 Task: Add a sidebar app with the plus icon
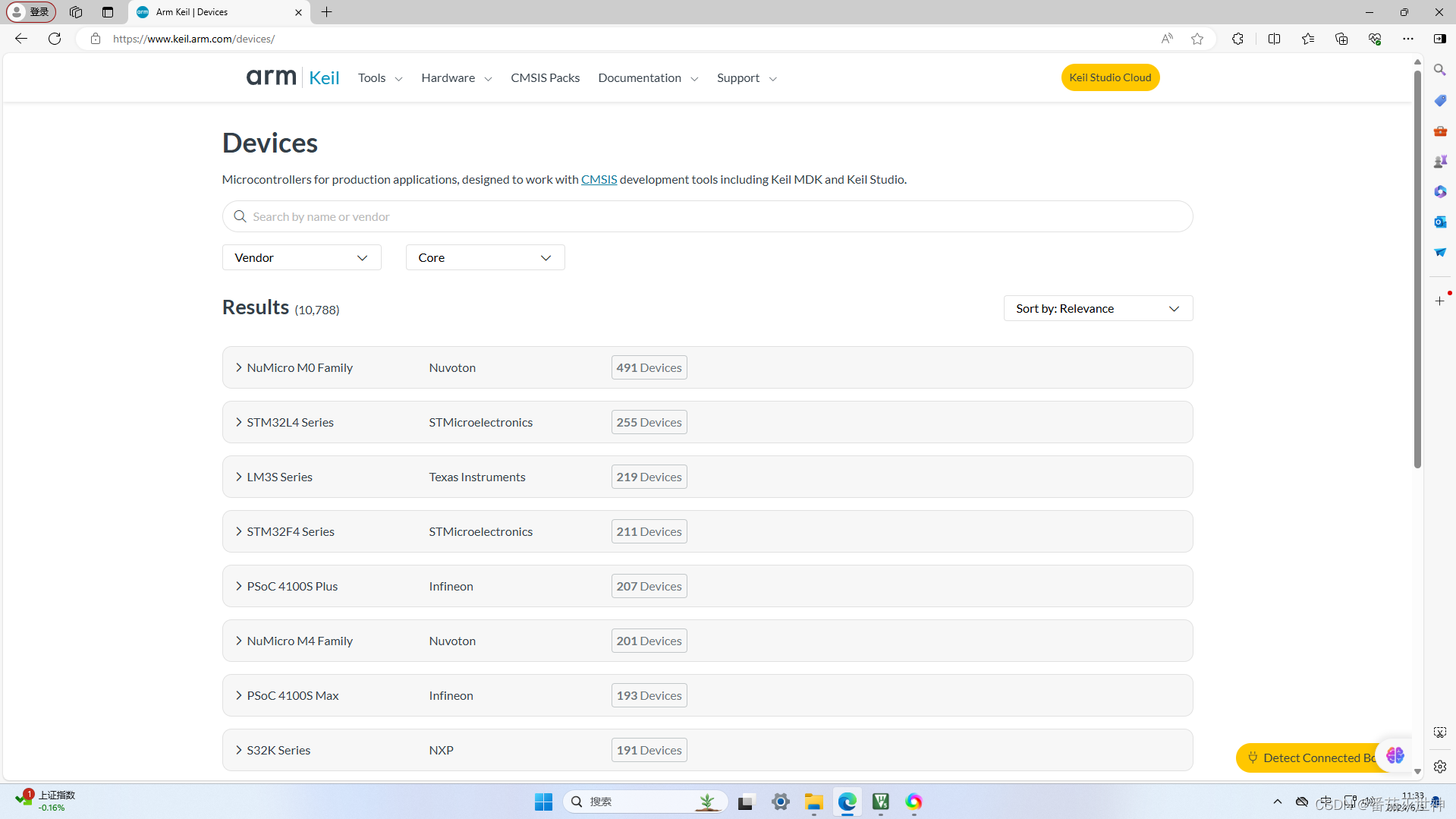1440,301
